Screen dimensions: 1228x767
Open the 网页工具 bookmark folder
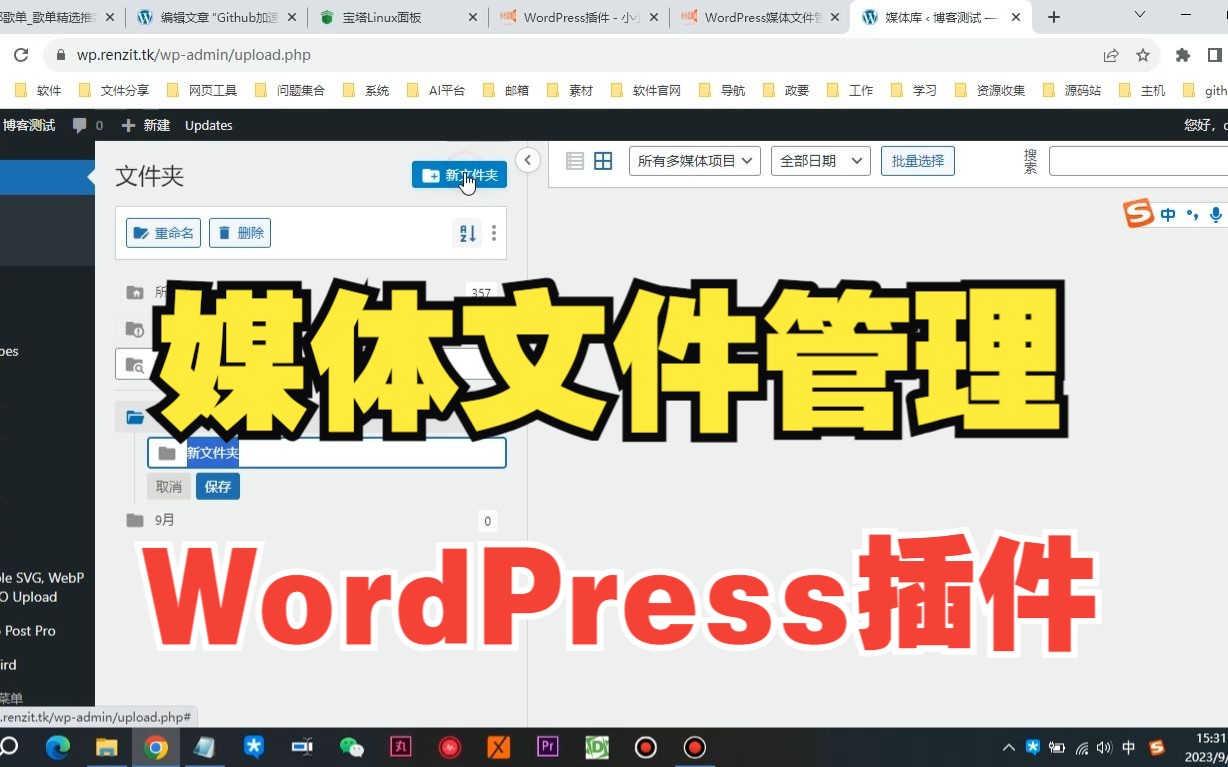point(202,90)
